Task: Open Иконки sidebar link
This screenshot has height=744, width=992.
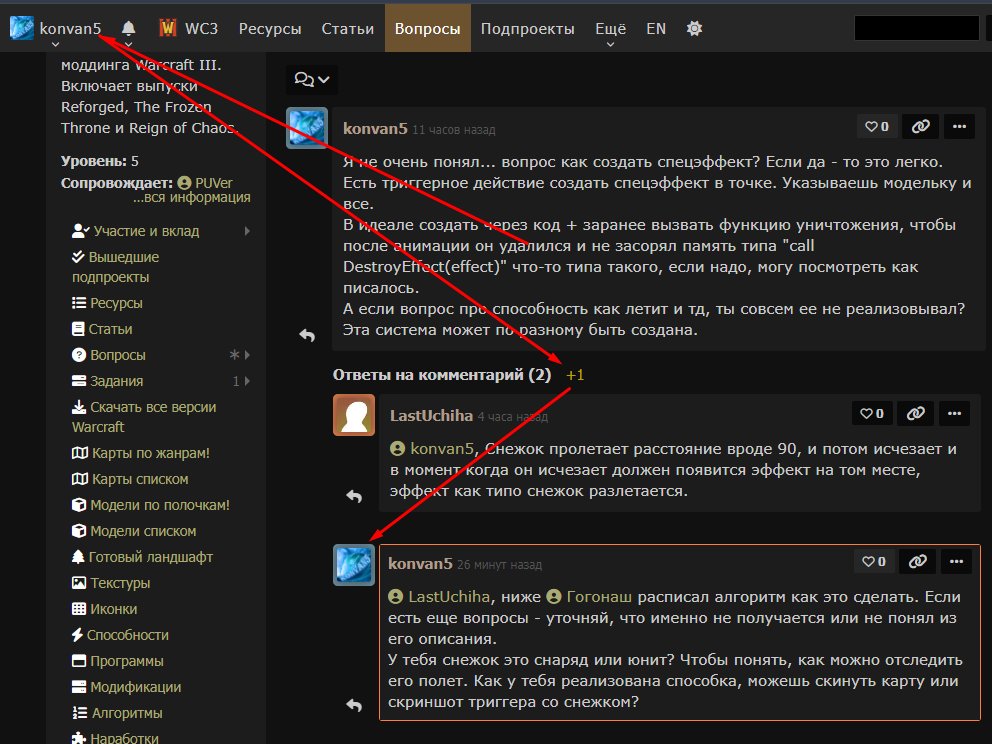Action: pyautogui.click(x=113, y=609)
